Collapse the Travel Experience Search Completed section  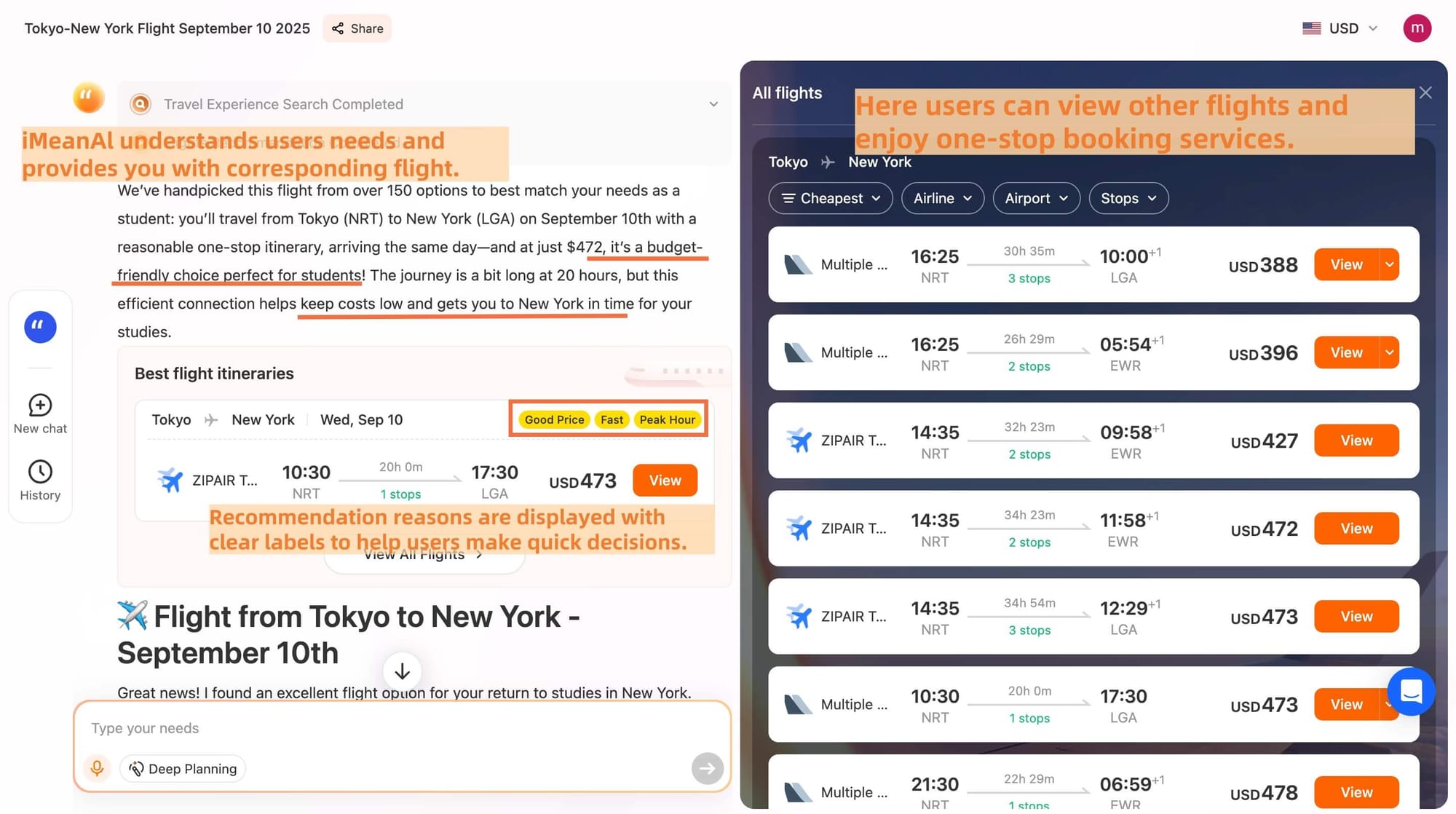point(713,103)
